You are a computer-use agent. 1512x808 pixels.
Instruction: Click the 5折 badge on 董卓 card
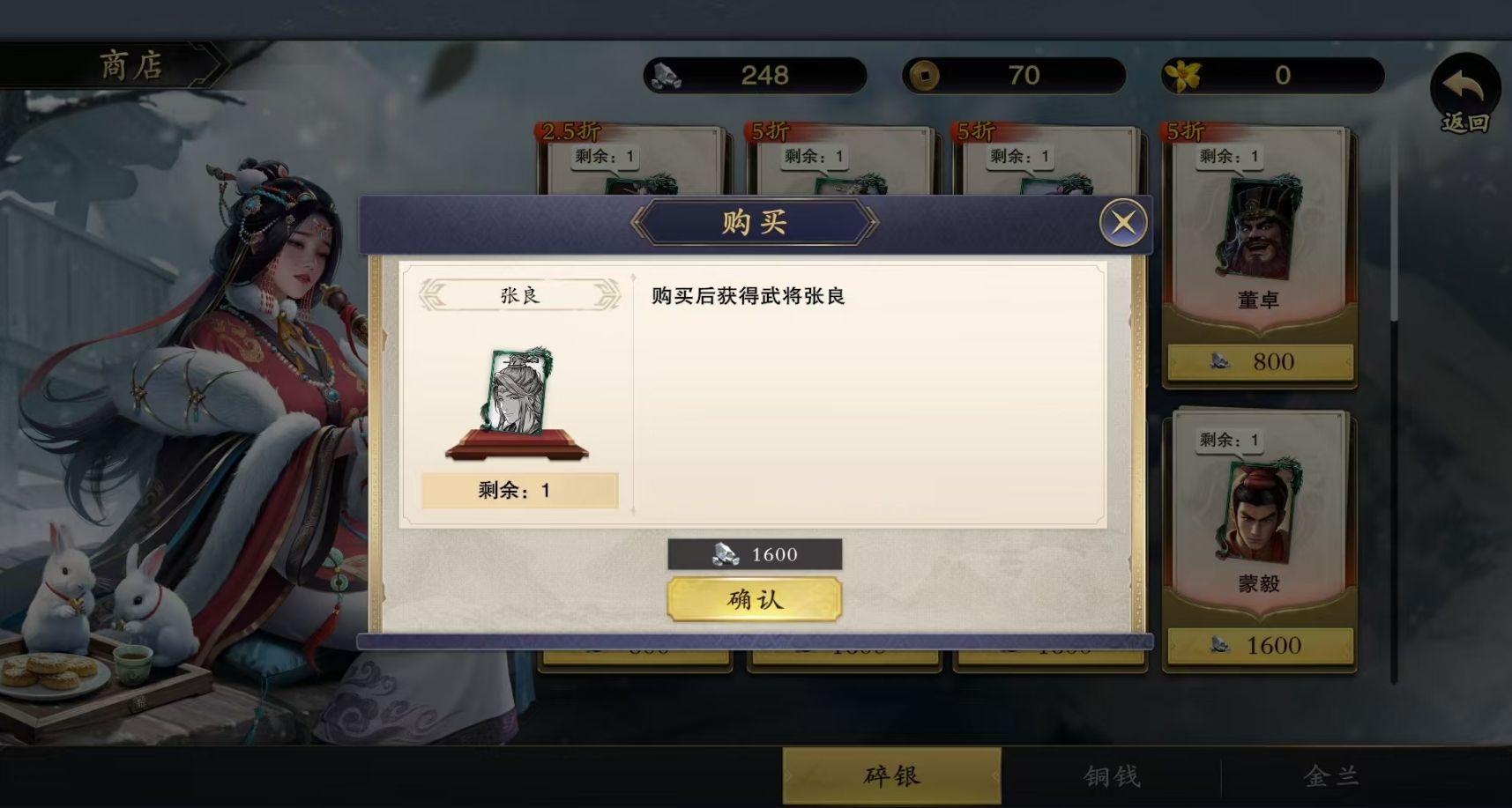[1187, 131]
